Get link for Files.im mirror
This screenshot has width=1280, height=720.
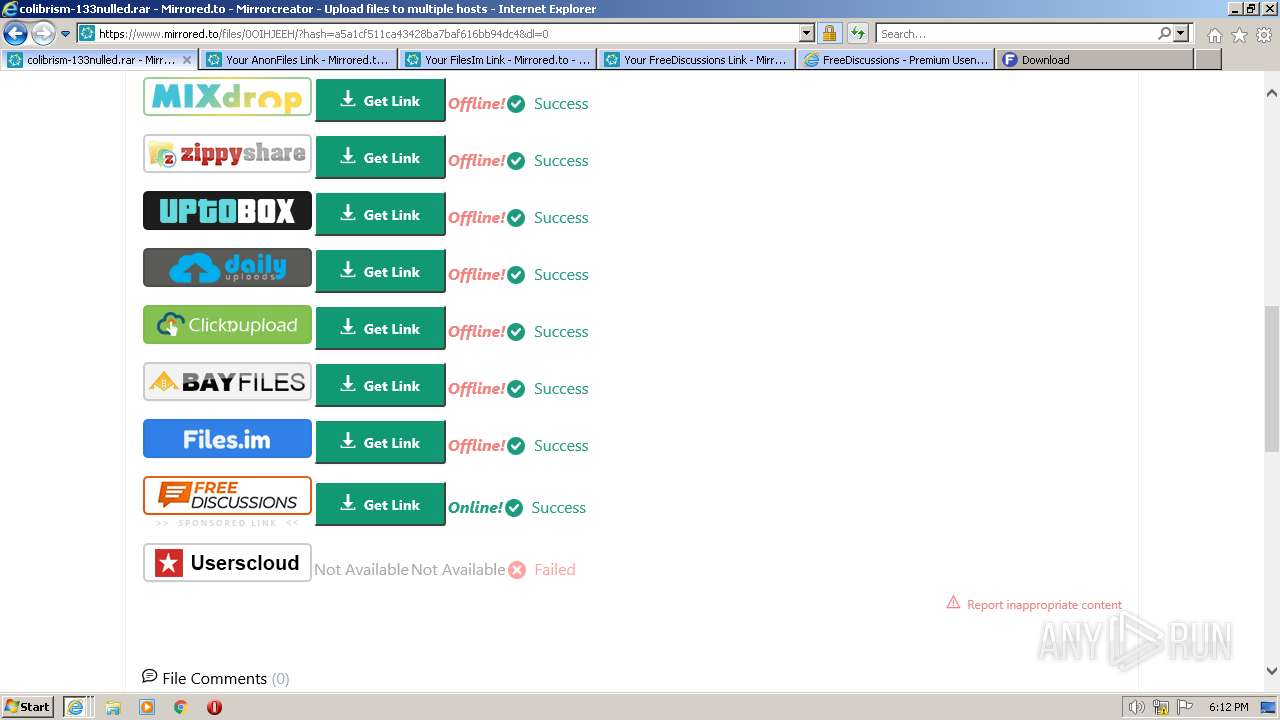(380, 443)
